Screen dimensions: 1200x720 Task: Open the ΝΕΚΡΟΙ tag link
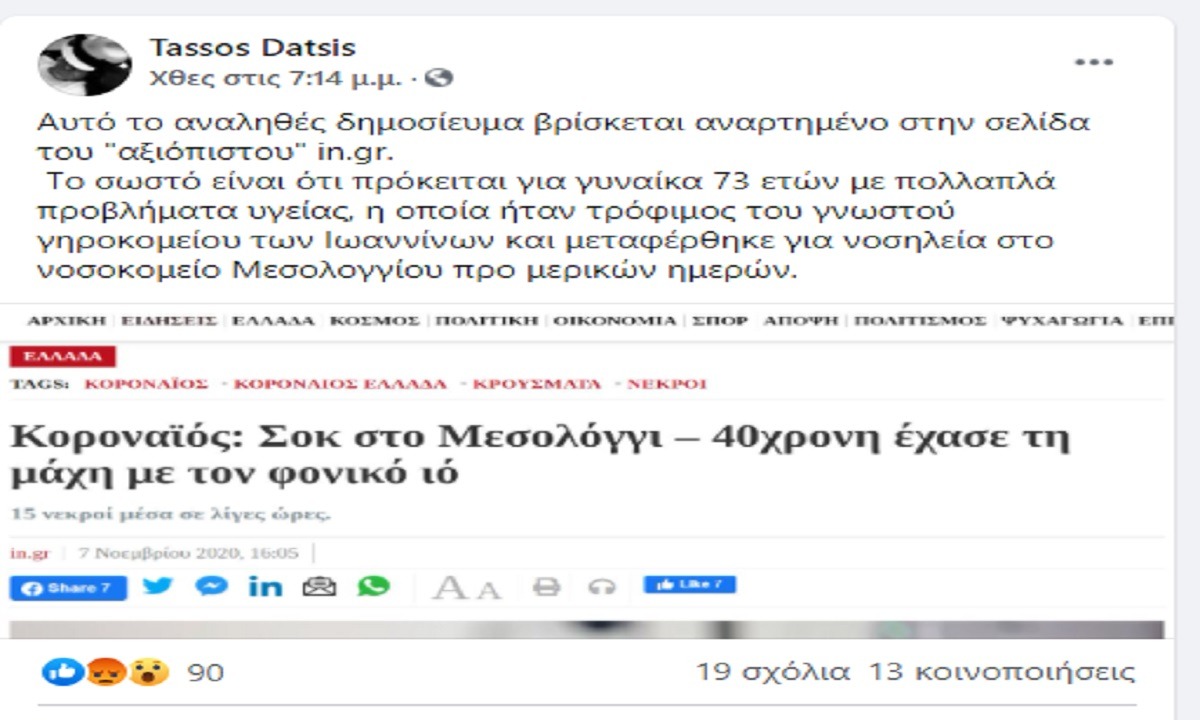point(666,384)
